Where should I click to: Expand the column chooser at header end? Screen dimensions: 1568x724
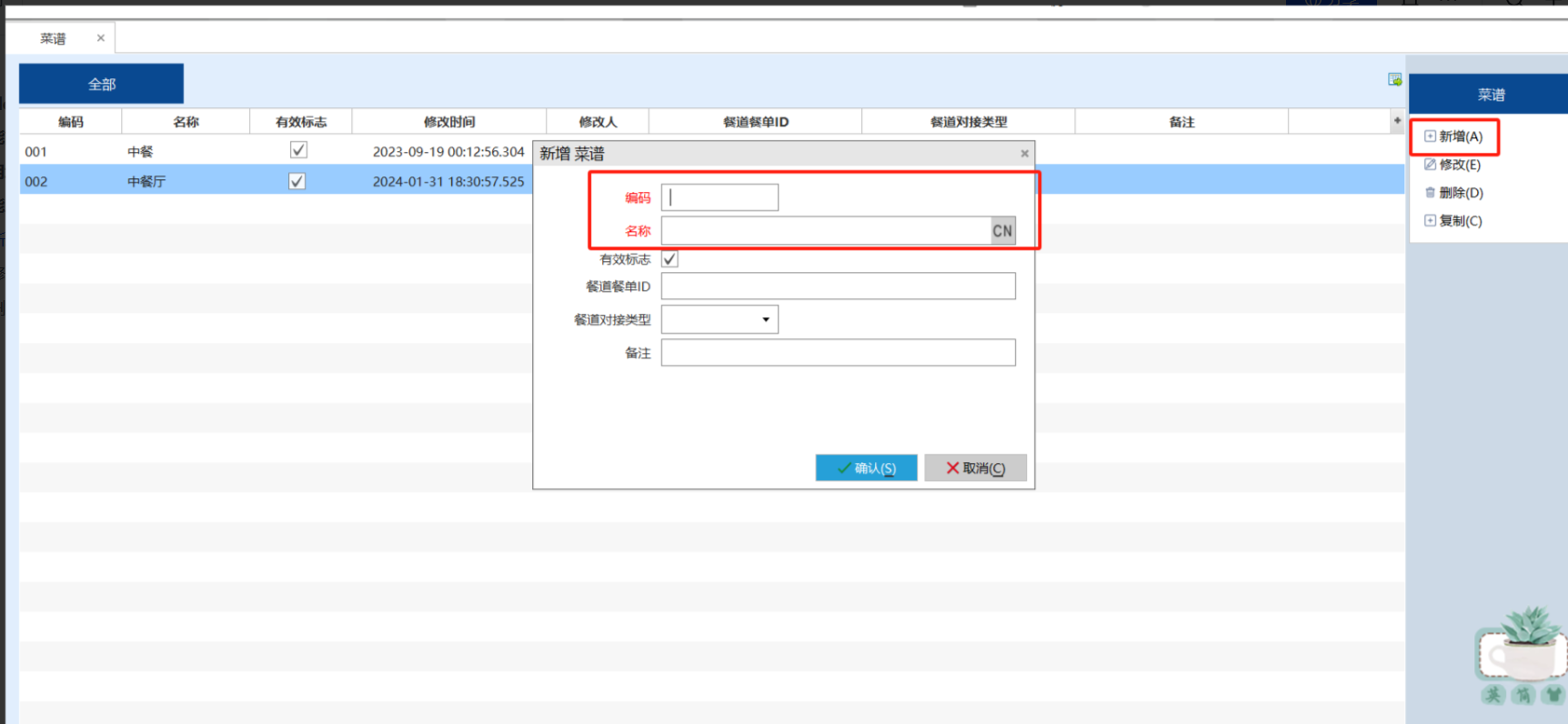point(1396,121)
